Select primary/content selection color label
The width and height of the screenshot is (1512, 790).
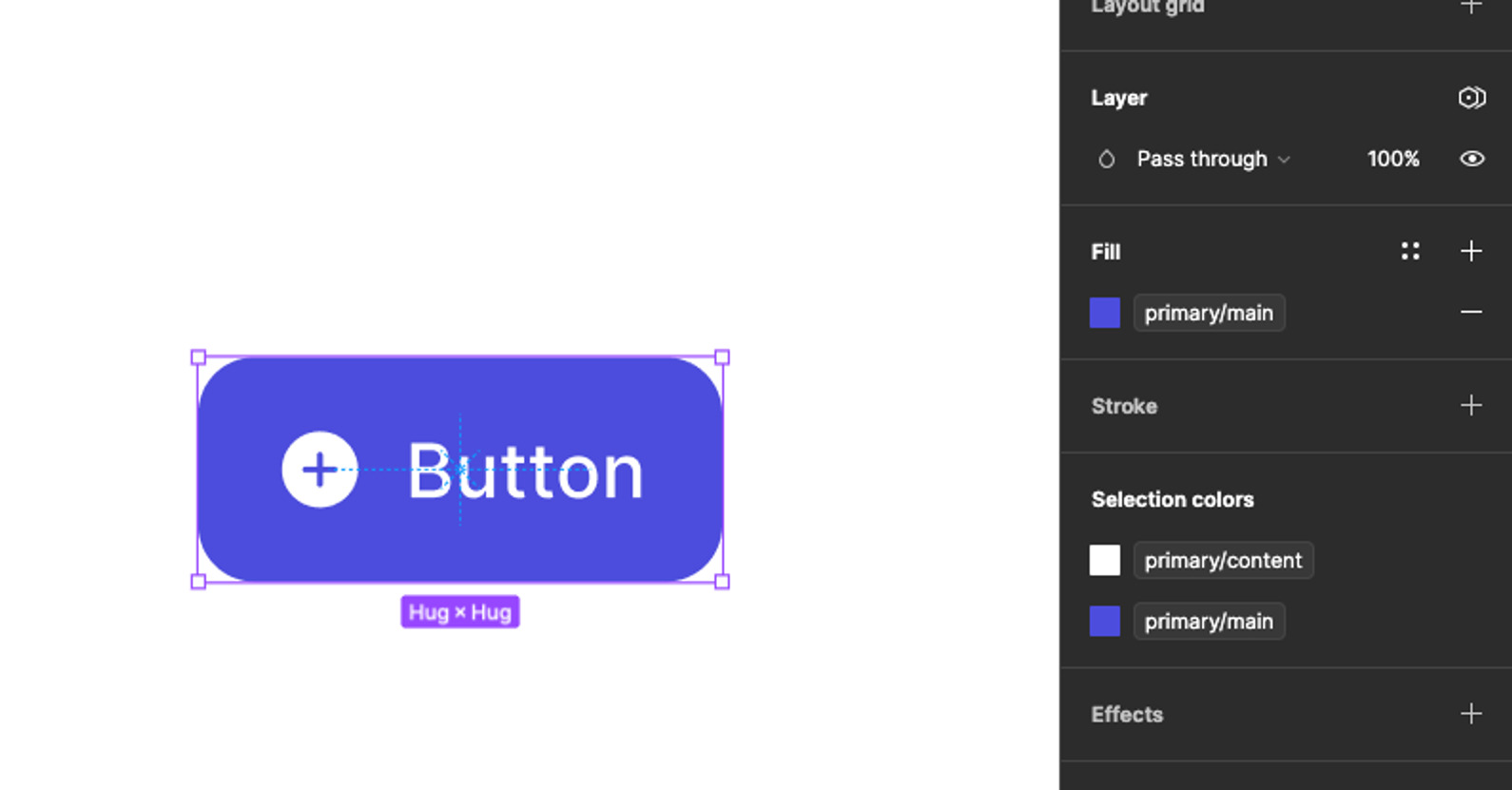pos(1223,561)
